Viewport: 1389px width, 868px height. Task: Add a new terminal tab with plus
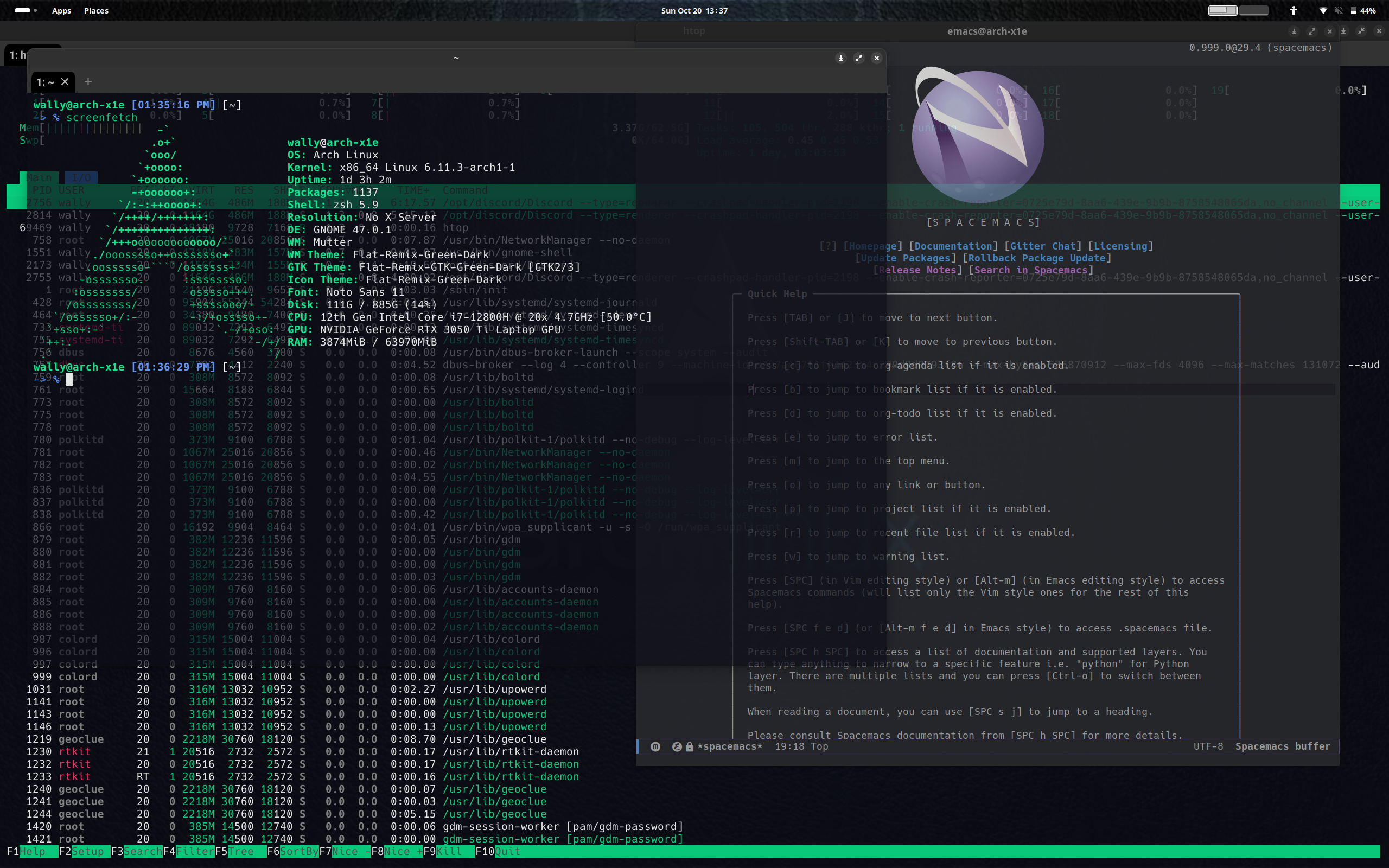(x=88, y=81)
